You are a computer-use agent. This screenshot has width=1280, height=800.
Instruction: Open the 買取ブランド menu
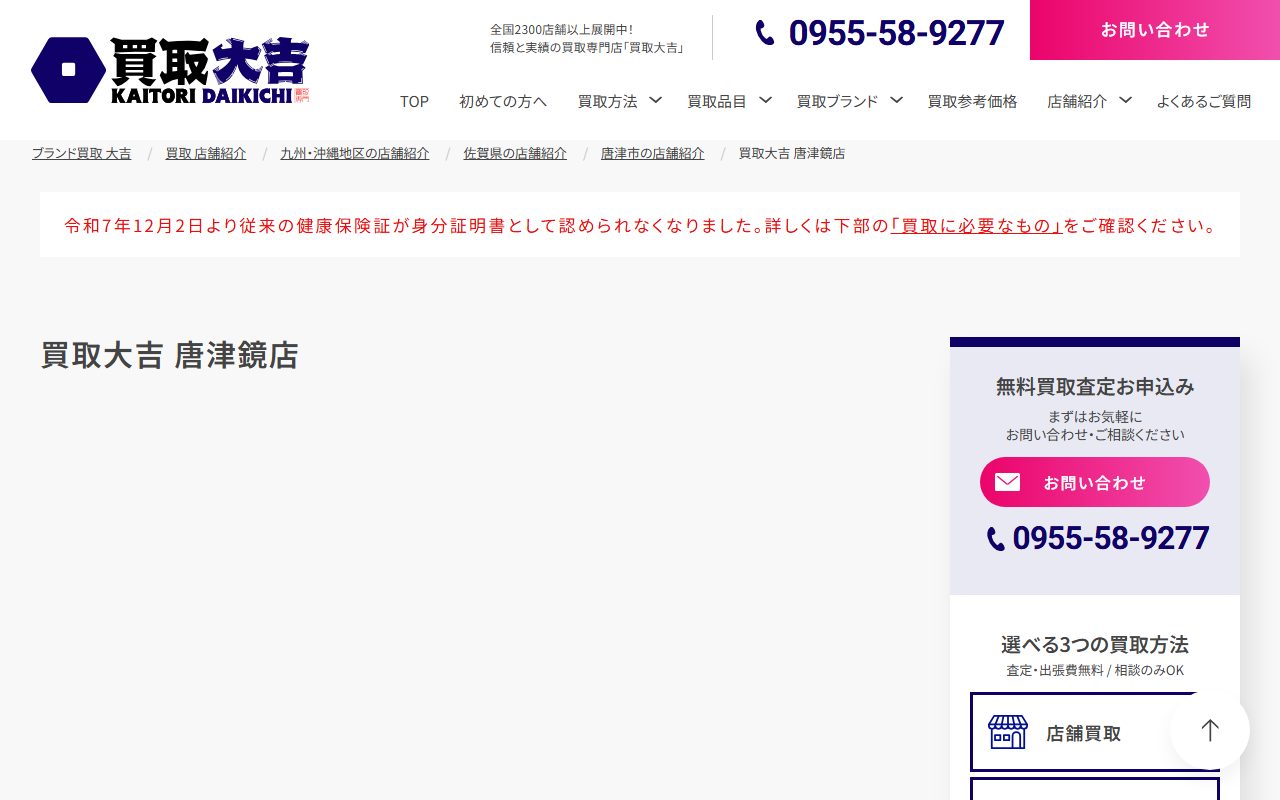click(x=837, y=101)
